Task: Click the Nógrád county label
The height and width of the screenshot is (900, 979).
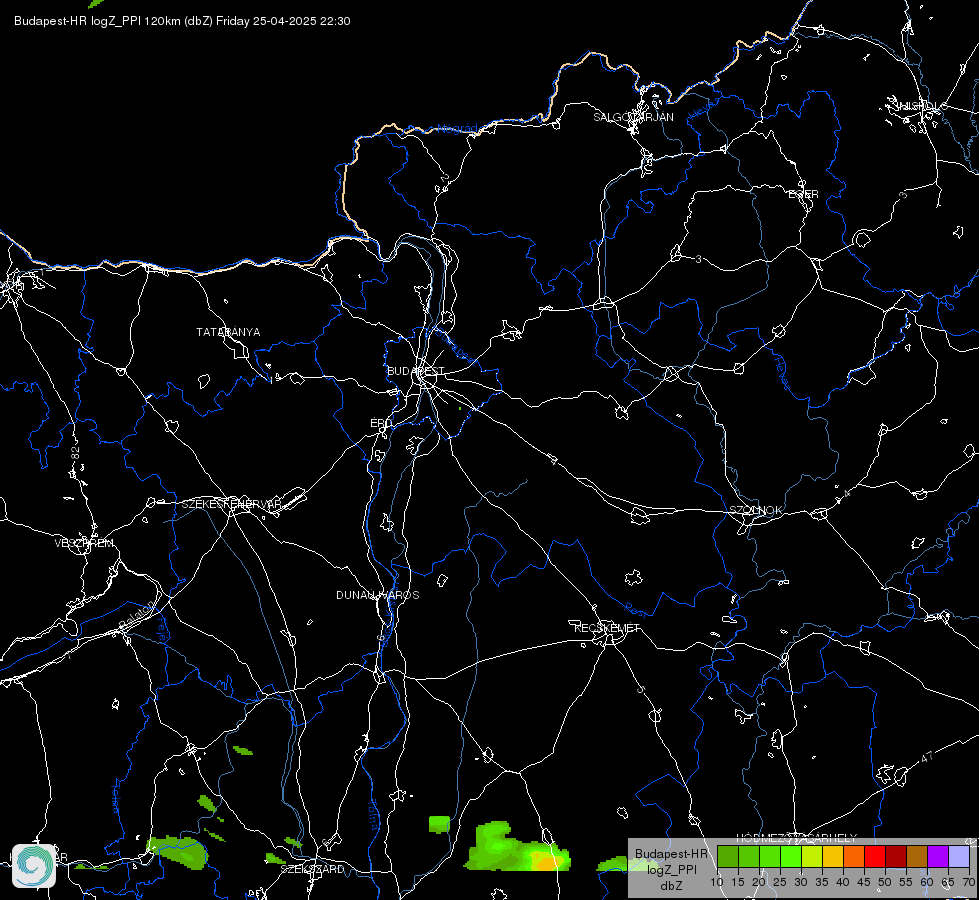Action: pyautogui.click(x=457, y=129)
